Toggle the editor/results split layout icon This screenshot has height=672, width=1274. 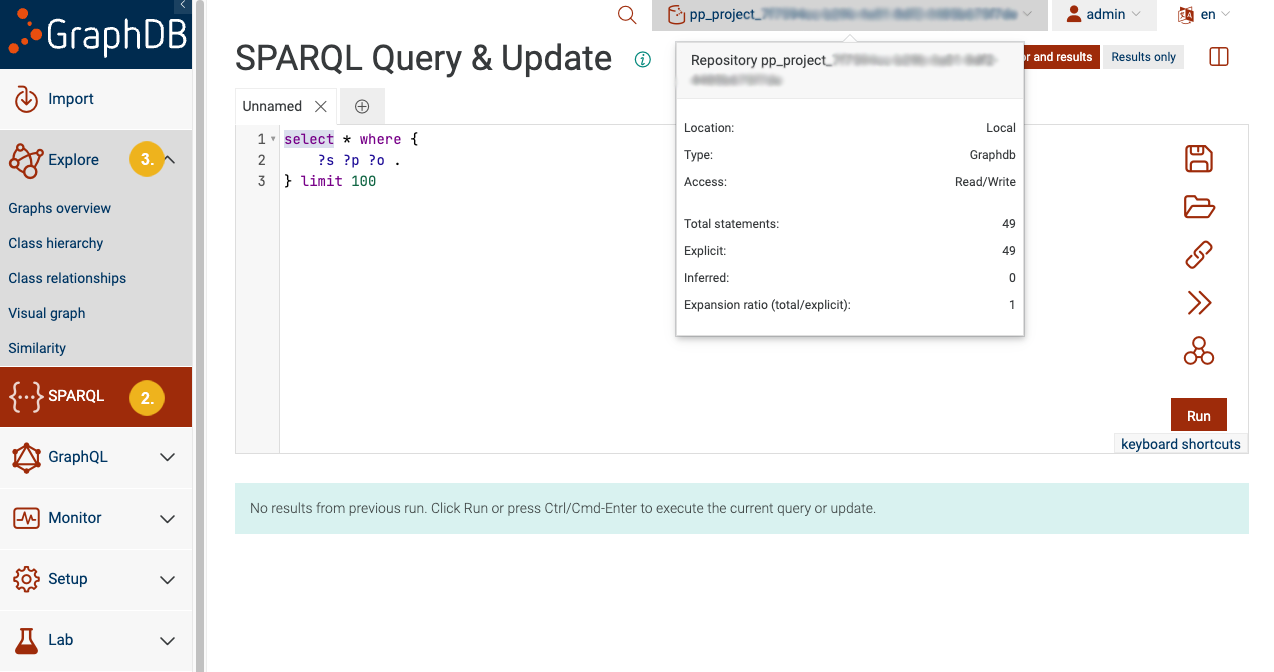pyautogui.click(x=1218, y=57)
